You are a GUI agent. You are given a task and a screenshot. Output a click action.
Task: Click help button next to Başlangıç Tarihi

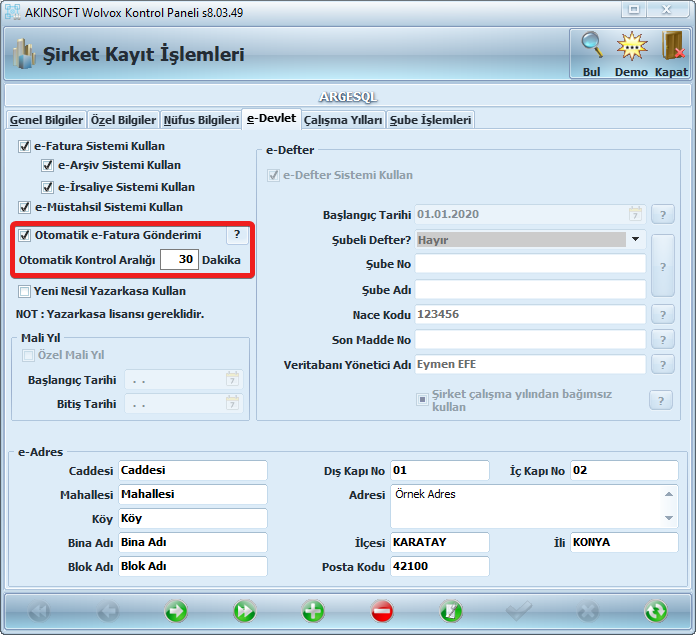pos(663,215)
